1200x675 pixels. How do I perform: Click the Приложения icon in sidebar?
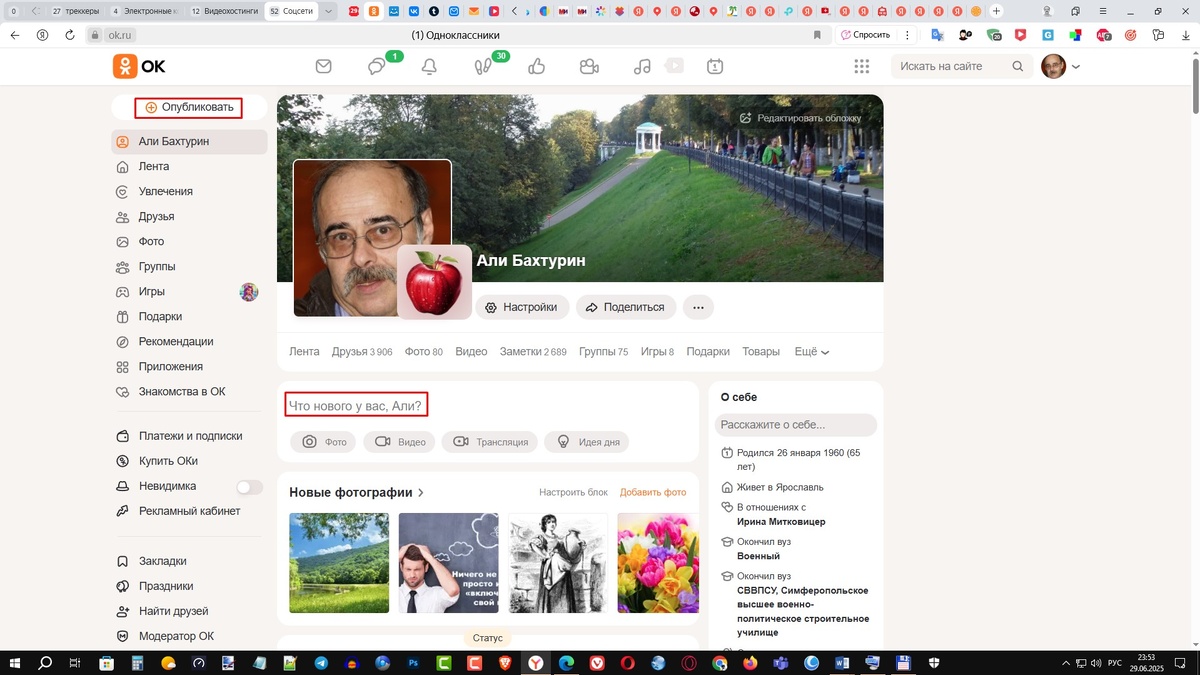point(123,367)
